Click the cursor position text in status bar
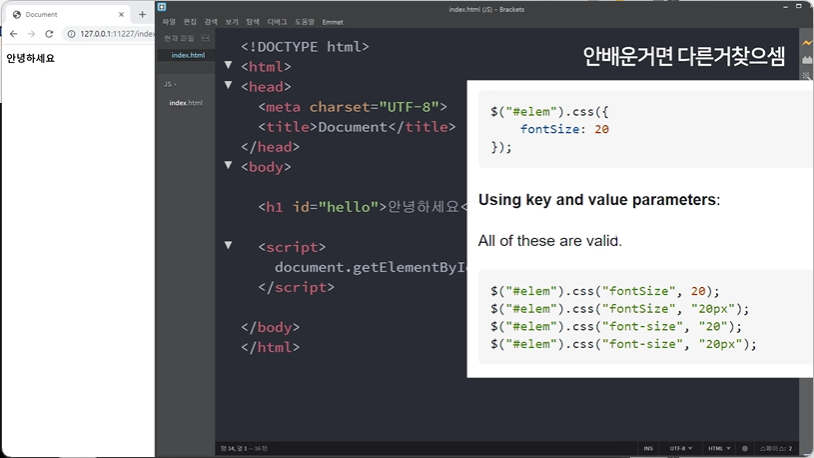This screenshot has width=814, height=458. 244,448
